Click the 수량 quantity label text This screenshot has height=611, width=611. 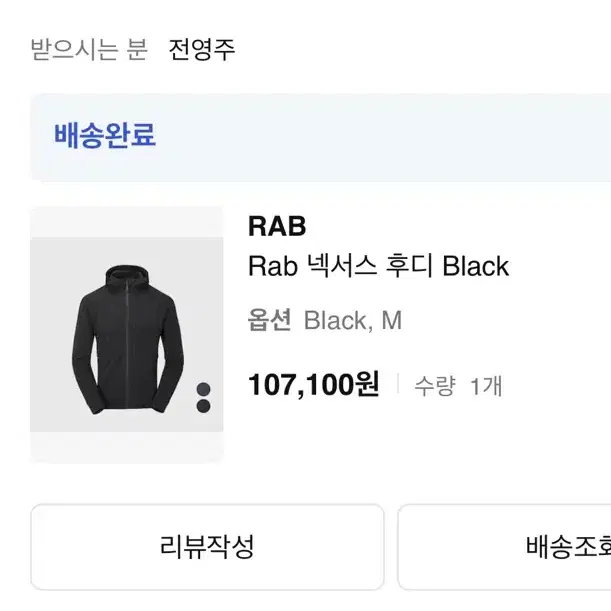[x=435, y=386]
